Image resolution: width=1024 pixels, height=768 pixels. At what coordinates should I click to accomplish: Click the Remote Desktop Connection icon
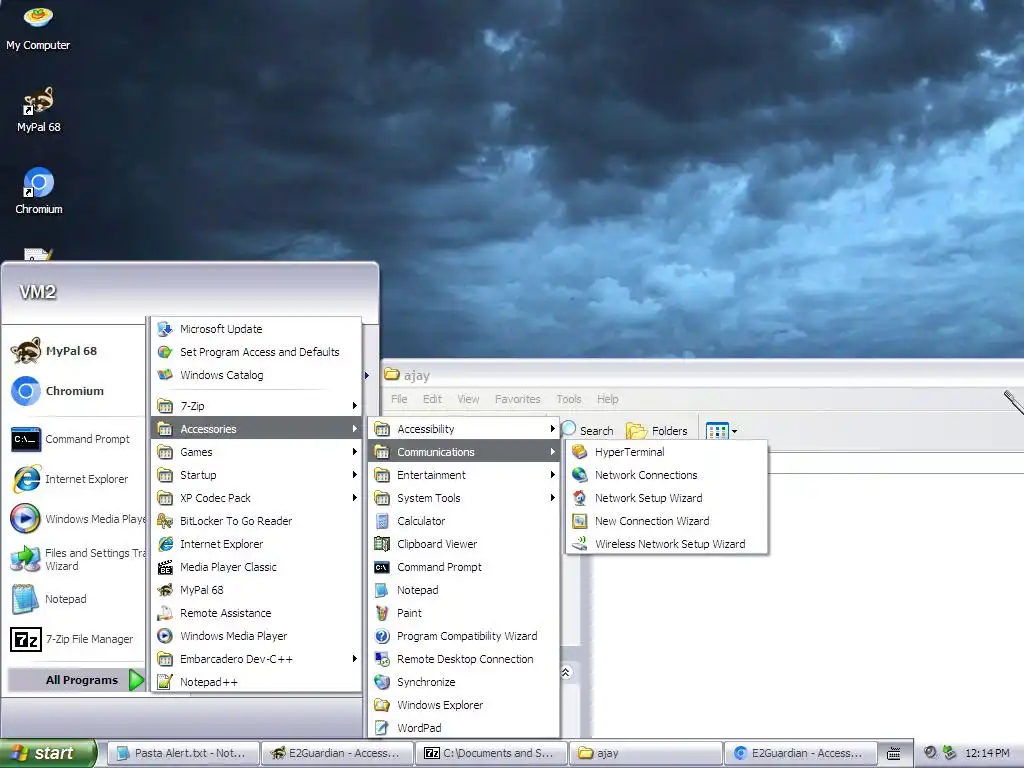click(x=382, y=659)
